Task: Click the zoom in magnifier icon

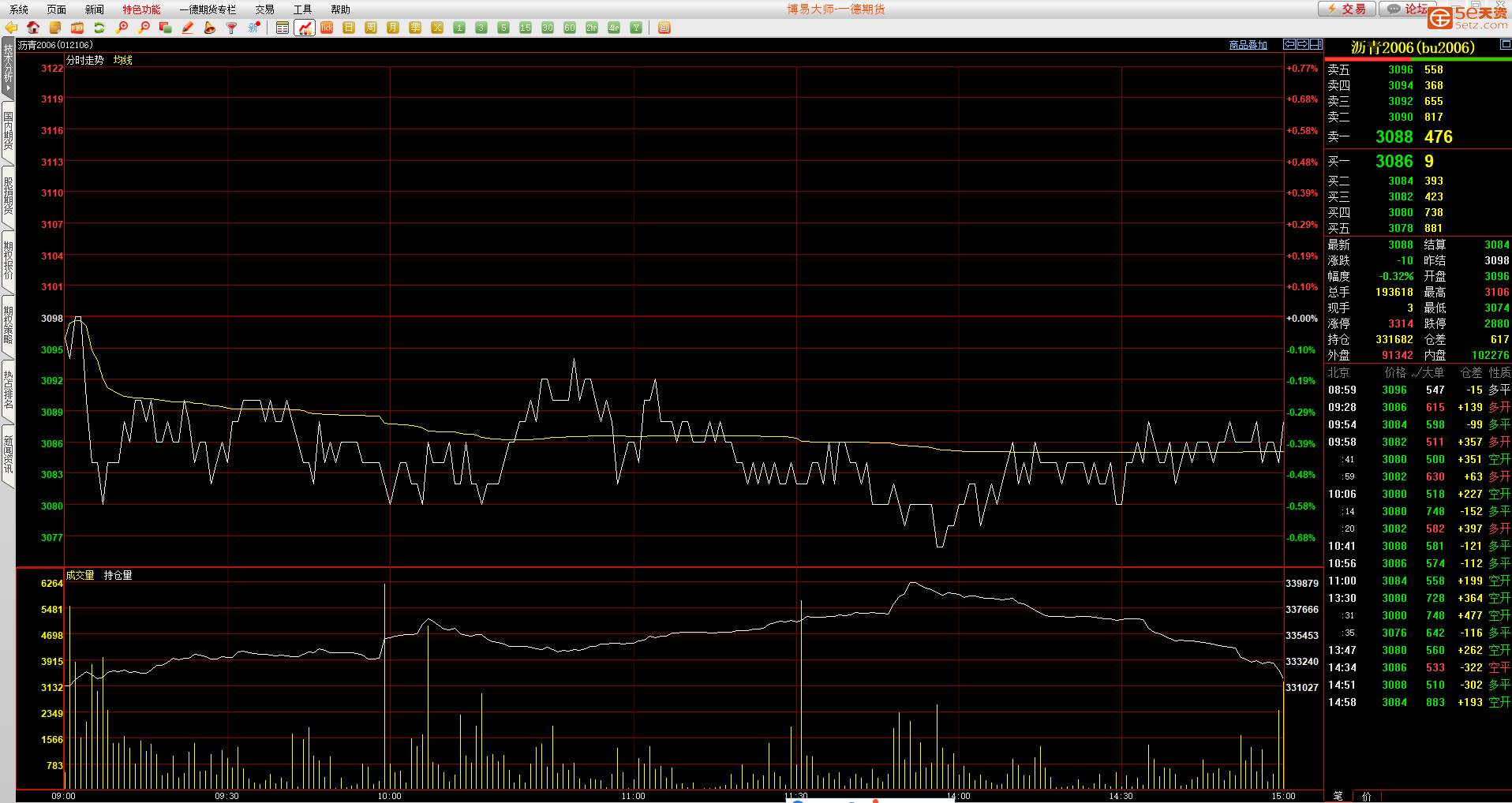Action: pyautogui.click(x=122, y=28)
